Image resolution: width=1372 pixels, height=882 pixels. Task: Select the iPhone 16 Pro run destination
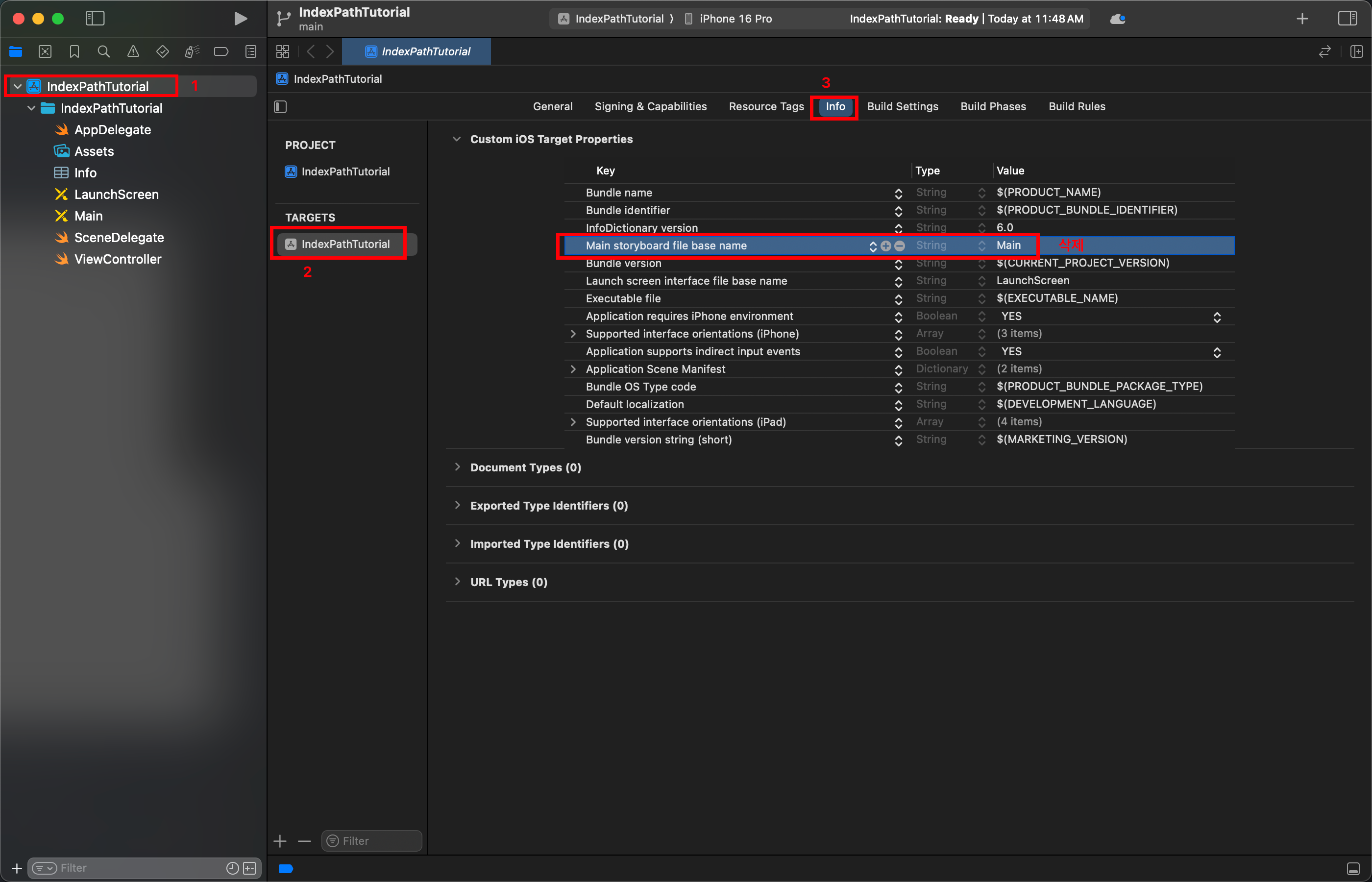(735, 18)
